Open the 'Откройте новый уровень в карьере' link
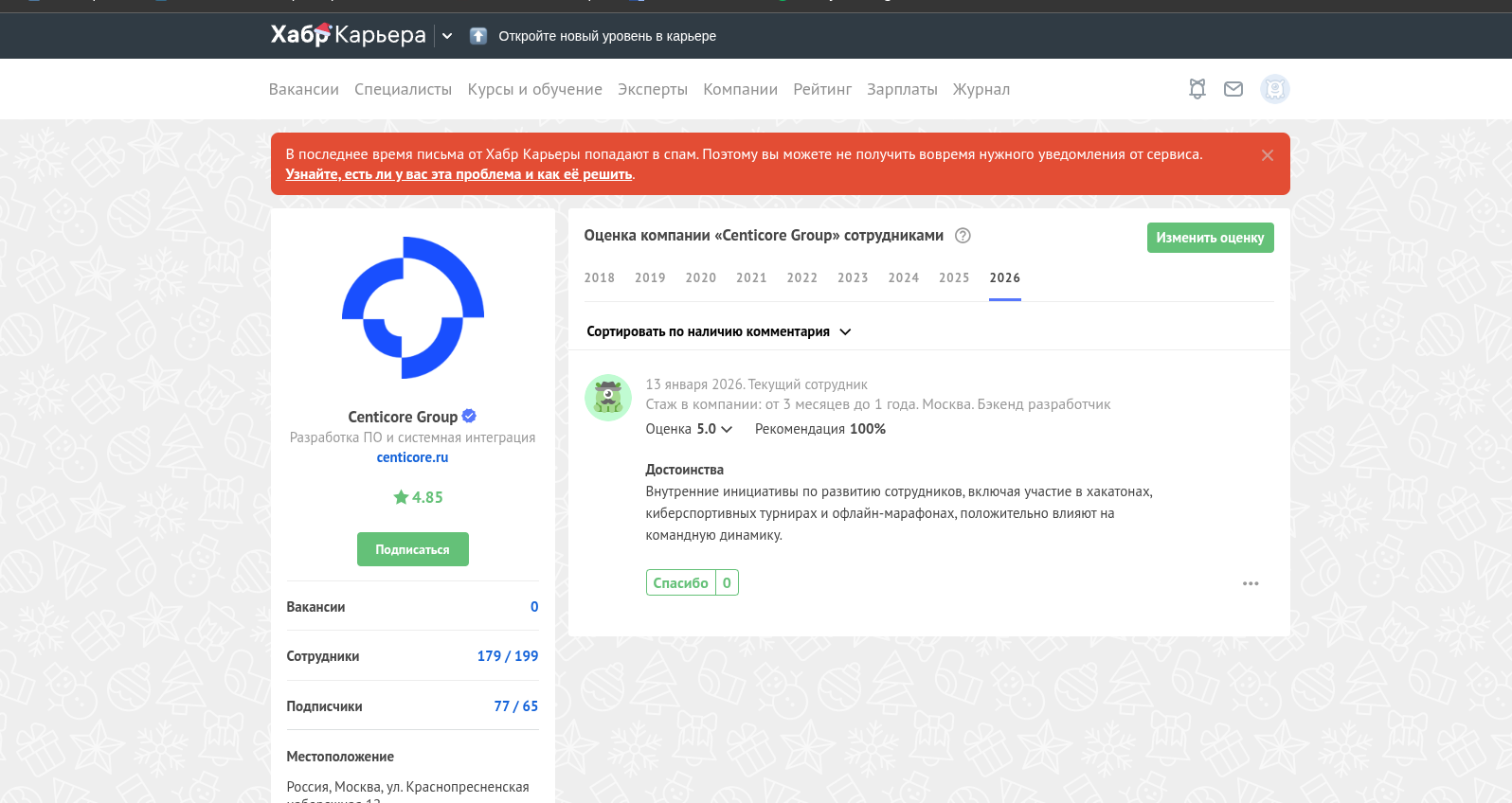 click(607, 36)
